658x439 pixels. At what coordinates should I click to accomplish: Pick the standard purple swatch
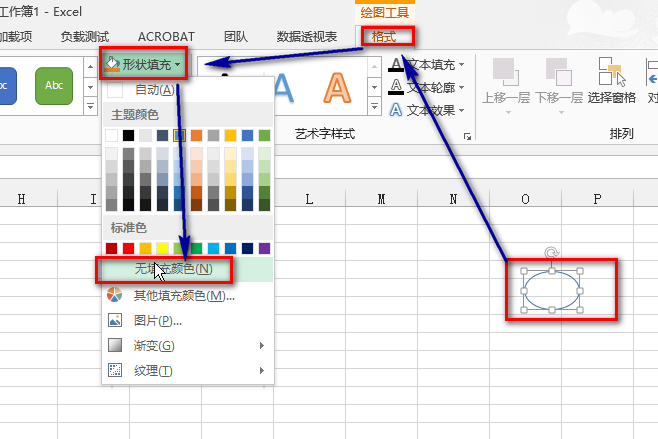pos(264,248)
